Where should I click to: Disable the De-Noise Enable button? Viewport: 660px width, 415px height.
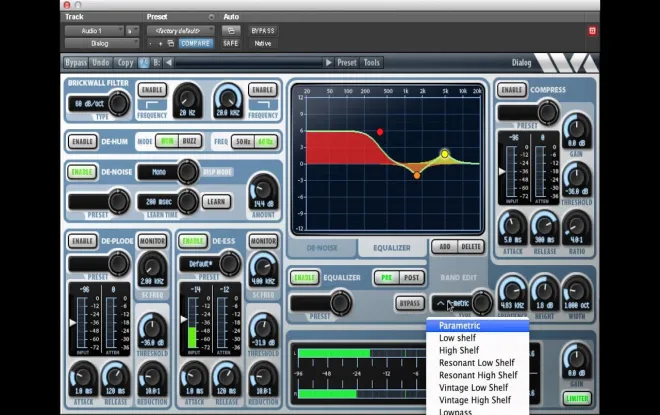pyautogui.click(x=82, y=172)
